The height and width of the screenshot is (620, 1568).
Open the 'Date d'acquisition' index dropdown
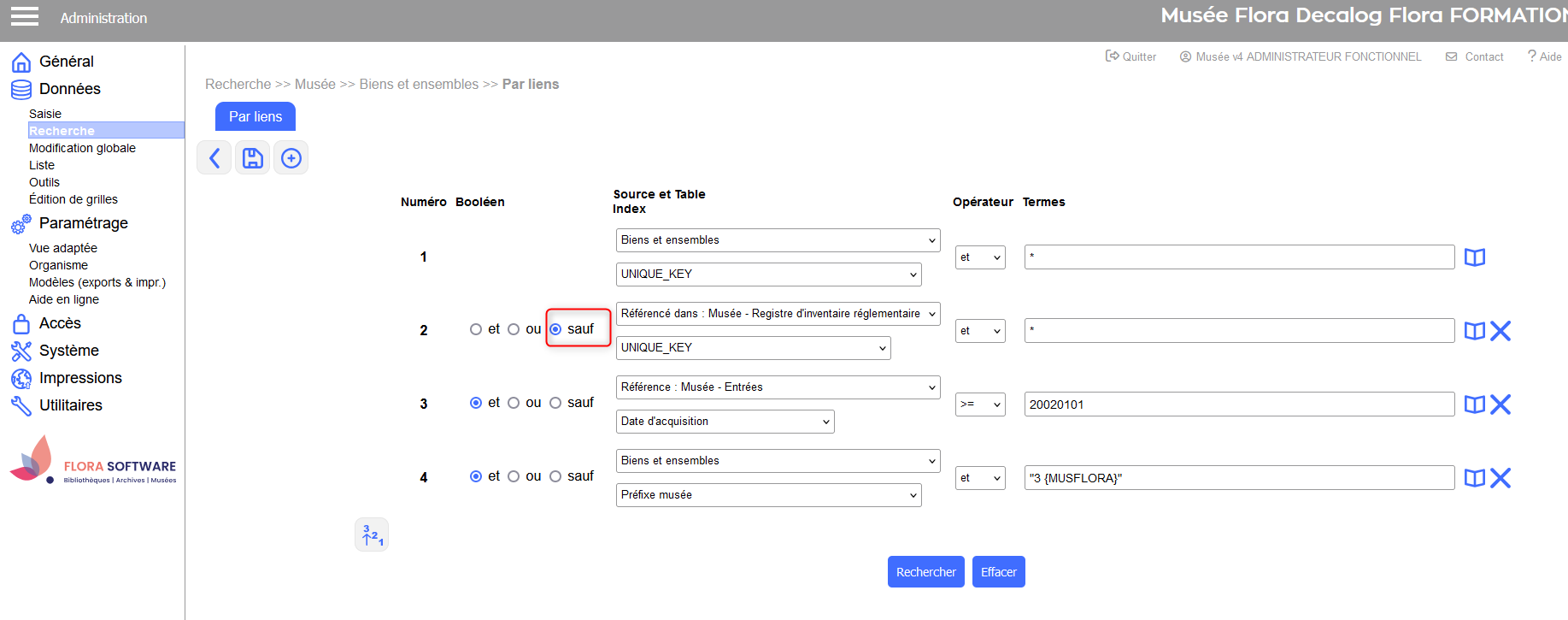pos(725,422)
